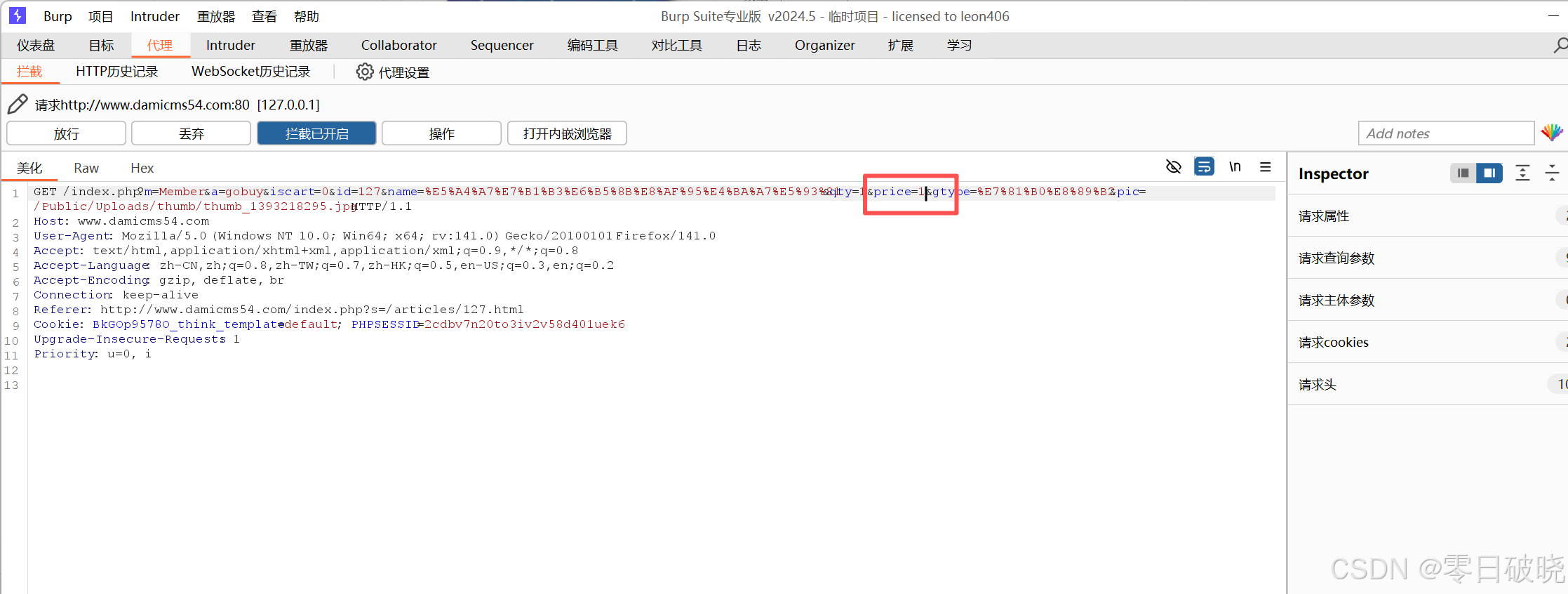This screenshot has height=594, width=1568.
Task: Open the Organizer tab
Action: point(825,45)
